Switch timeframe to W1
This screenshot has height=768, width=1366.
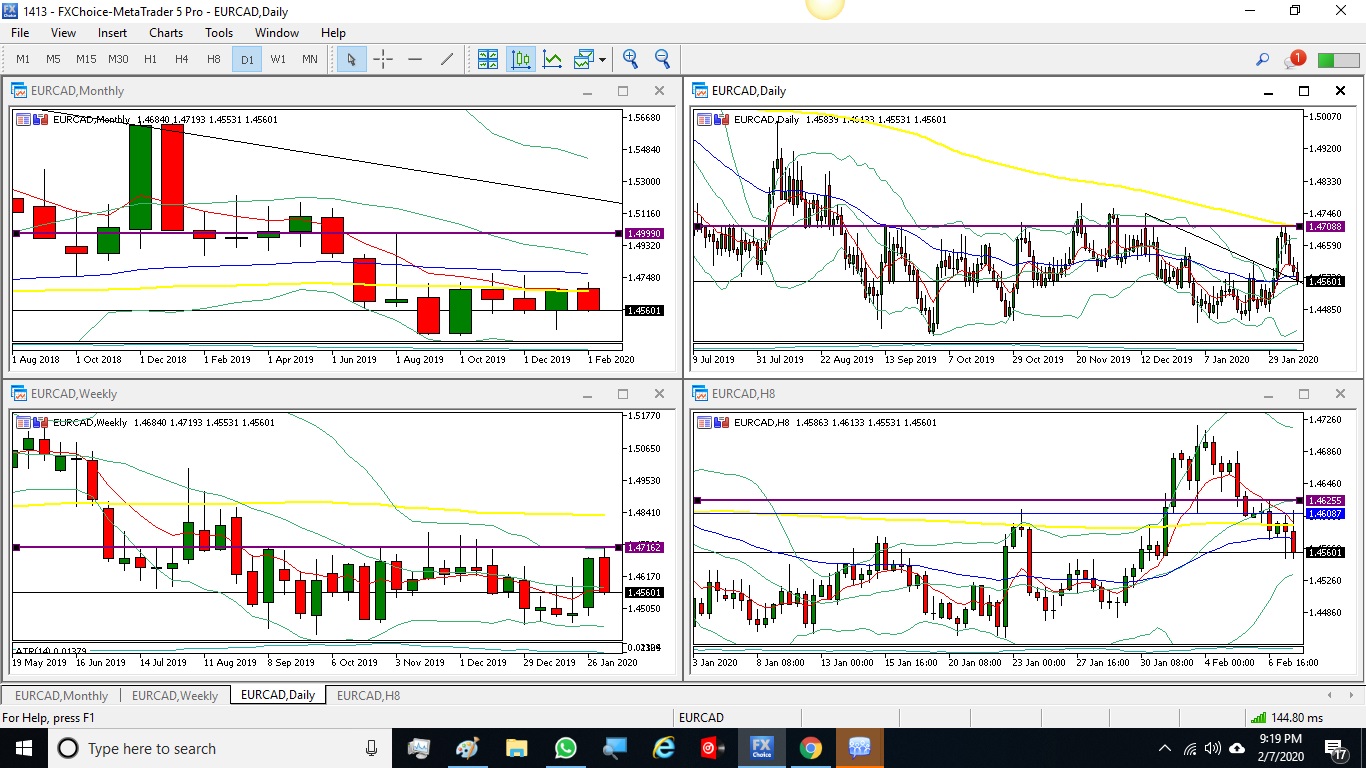tap(278, 59)
